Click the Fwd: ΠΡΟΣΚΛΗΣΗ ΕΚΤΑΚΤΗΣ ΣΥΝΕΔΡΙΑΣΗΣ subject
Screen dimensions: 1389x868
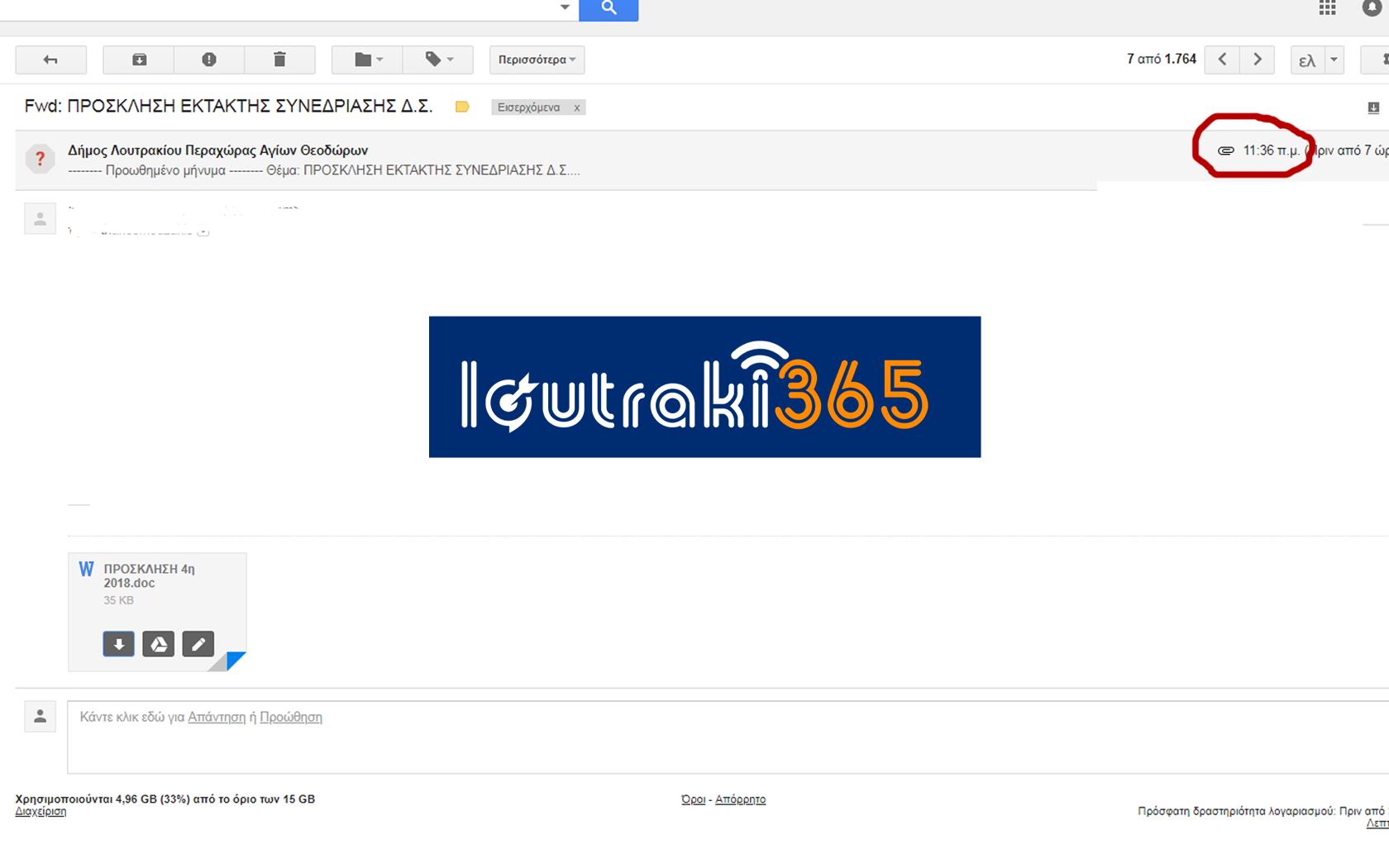click(x=228, y=107)
